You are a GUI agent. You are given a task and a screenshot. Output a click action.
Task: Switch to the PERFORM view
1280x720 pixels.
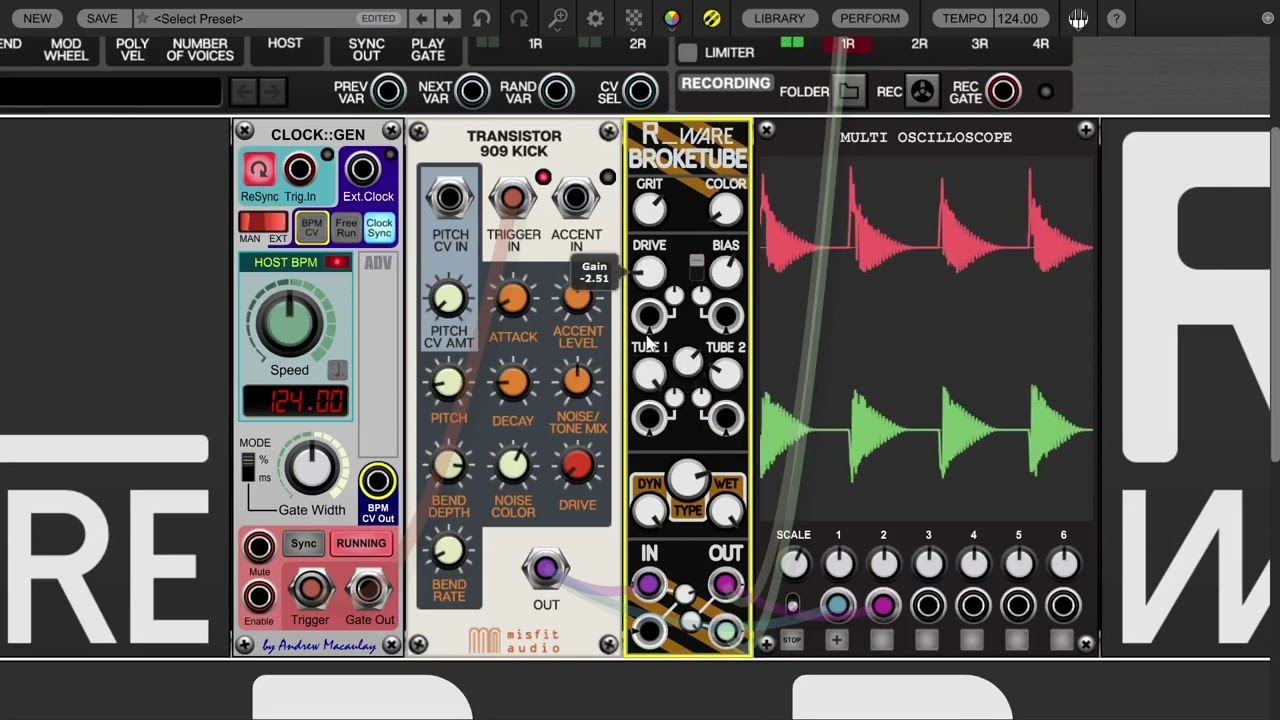point(869,18)
